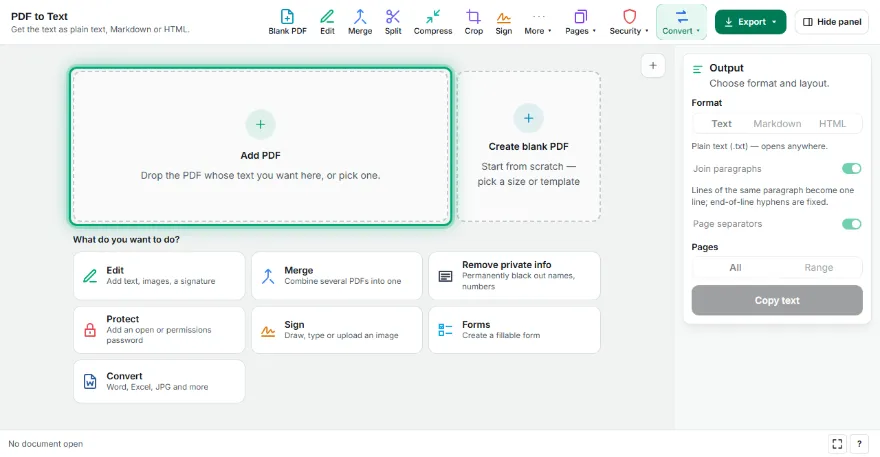
Task: Open the Export dropdown button
Action: [750, 22]
